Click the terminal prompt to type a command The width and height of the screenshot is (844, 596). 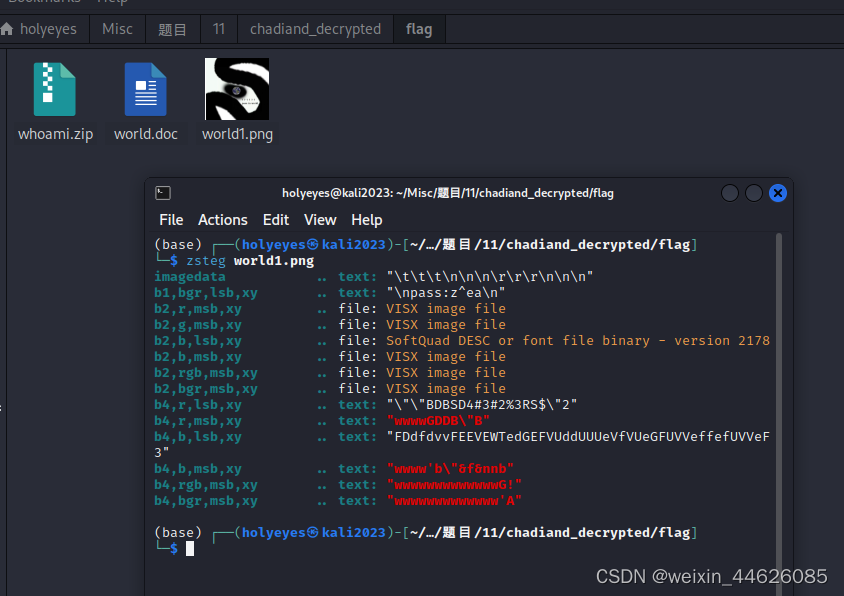190,548
